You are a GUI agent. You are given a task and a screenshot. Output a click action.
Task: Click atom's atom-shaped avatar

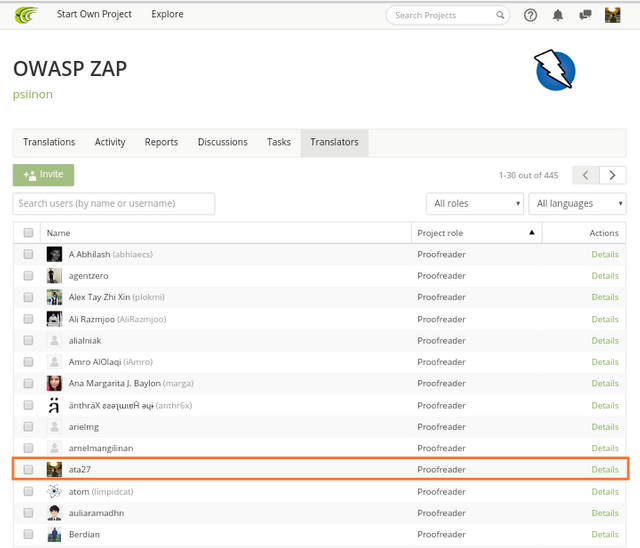point(54,491)
